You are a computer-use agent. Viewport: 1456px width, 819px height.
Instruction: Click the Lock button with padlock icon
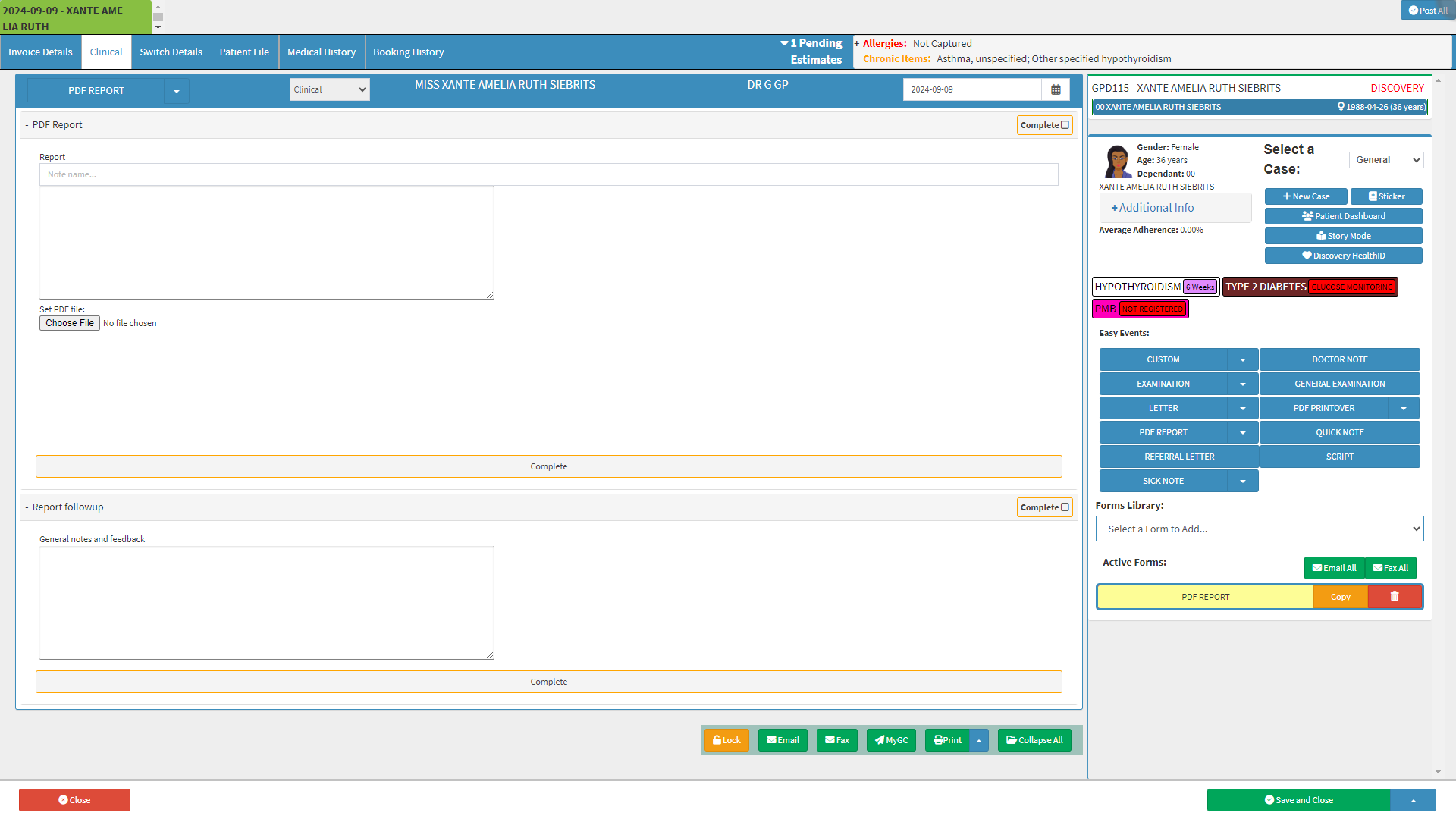coord(726,740)
